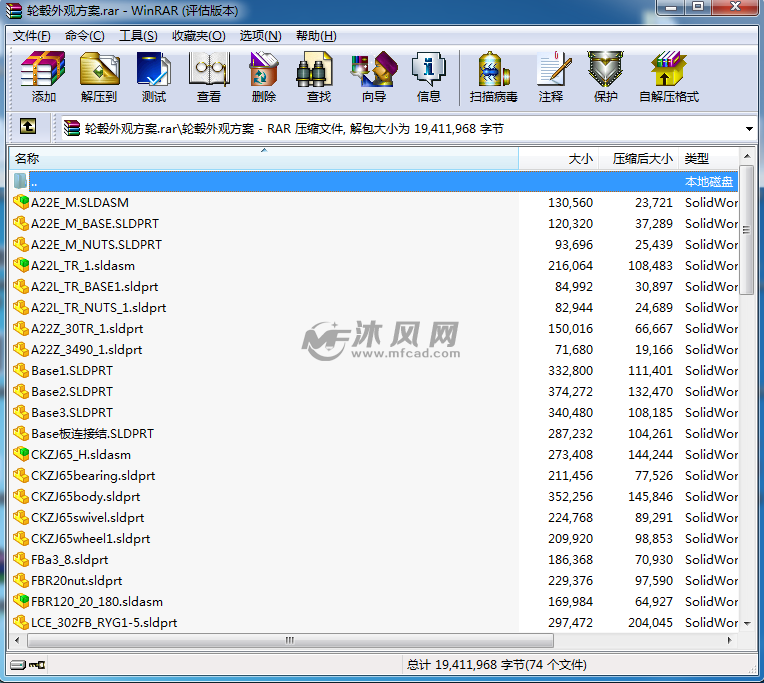Click the vertical scrollbar up arrow

(x=747, y=156)
